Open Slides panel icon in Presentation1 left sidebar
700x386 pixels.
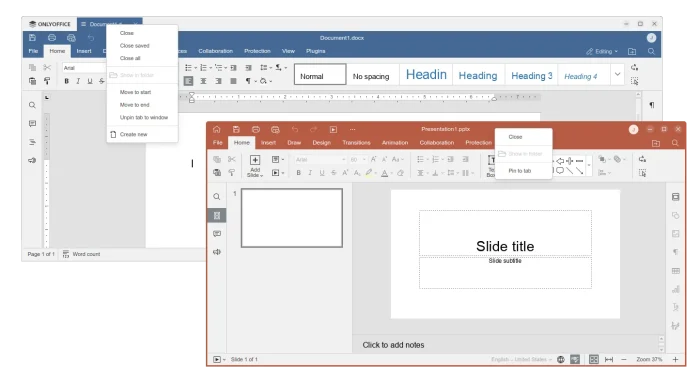217,216
